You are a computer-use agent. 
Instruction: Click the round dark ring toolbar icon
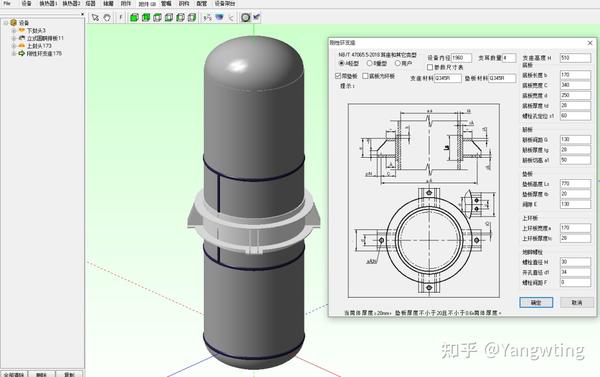click(x=245, y=17)
